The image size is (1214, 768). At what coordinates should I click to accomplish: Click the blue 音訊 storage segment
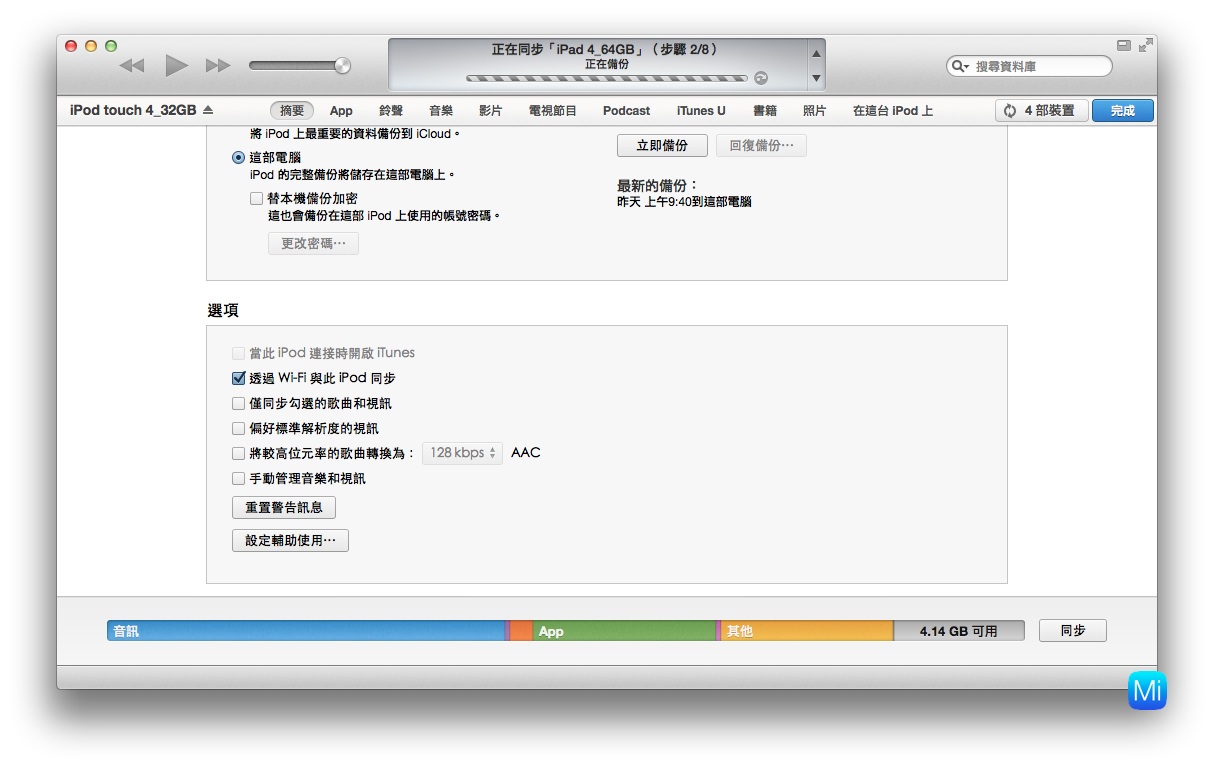click(x=307, y=631)
